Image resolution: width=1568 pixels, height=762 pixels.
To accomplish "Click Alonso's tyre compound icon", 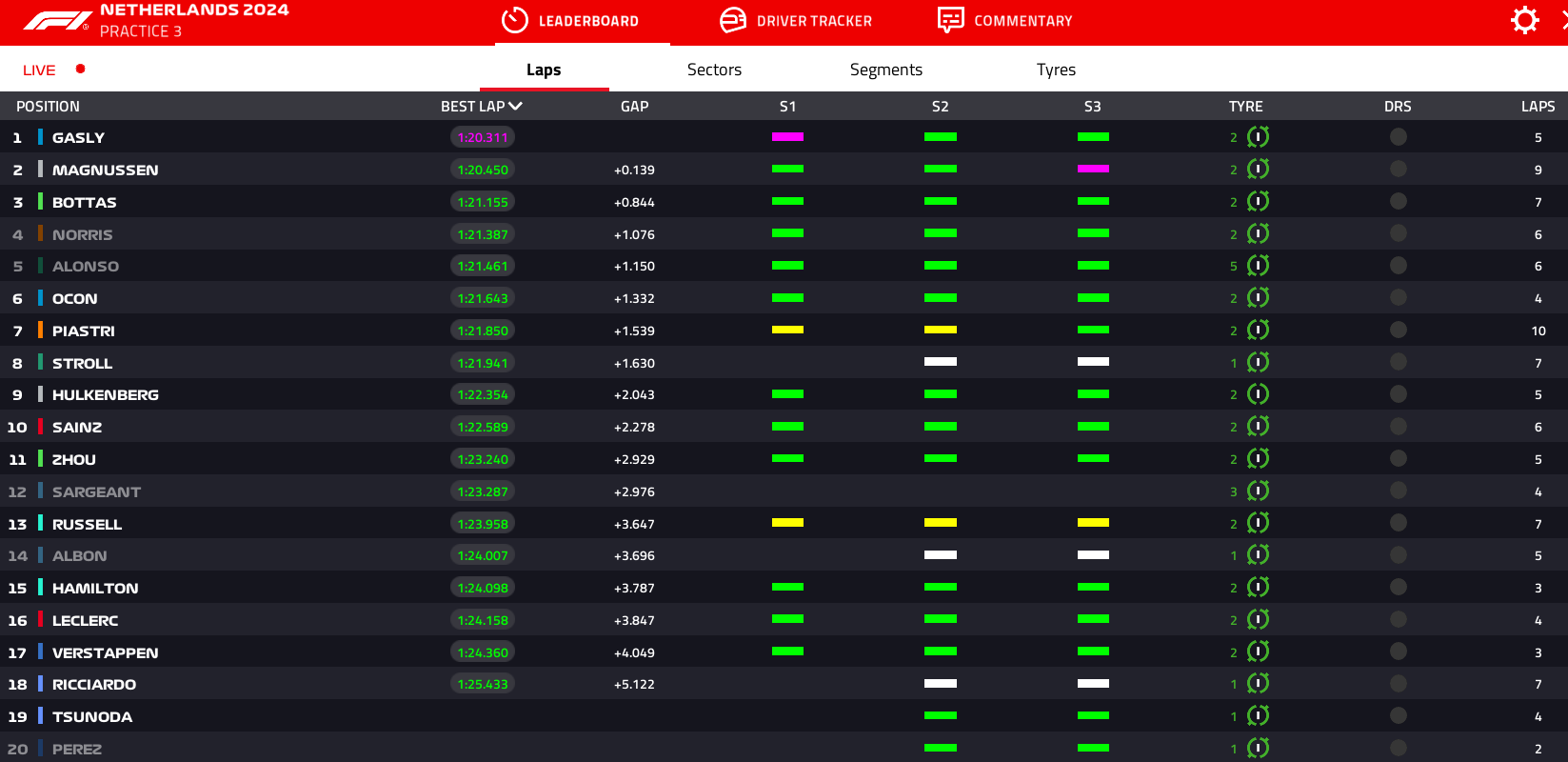I will [1258, 266].
